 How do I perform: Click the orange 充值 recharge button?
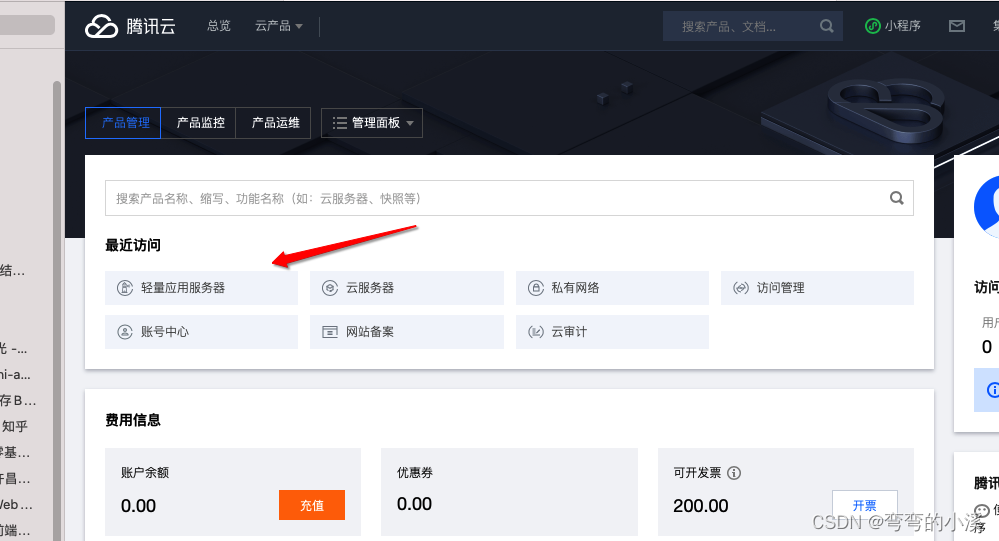[312, 505]
